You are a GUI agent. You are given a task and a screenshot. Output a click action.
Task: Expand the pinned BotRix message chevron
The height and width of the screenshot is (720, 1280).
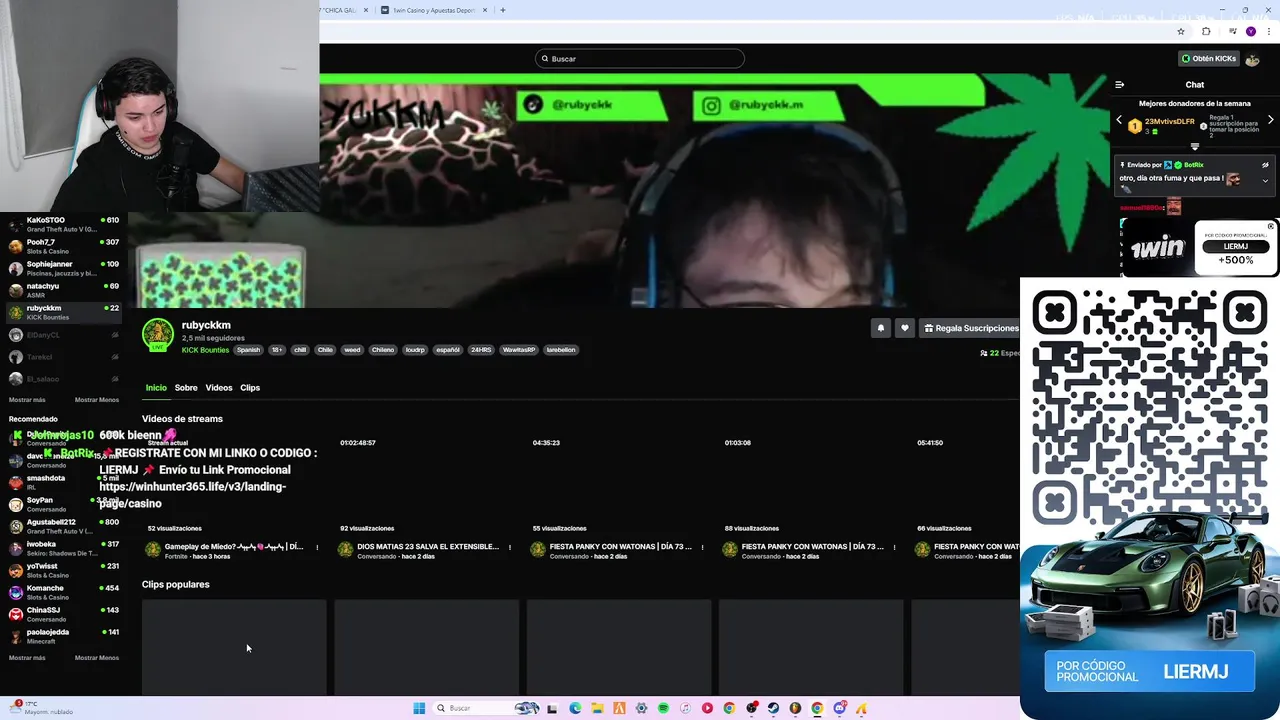point(1265,181)
